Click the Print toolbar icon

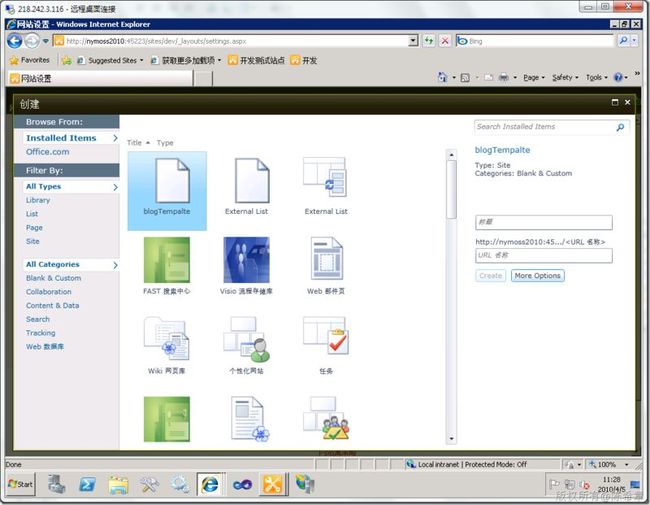point(503,77)
